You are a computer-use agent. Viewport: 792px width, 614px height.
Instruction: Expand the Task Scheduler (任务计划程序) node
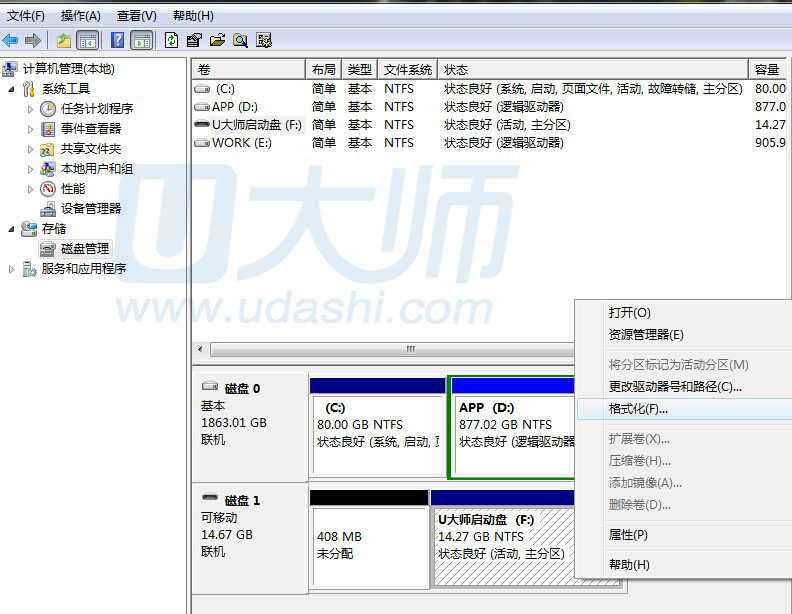coord(30,109)
